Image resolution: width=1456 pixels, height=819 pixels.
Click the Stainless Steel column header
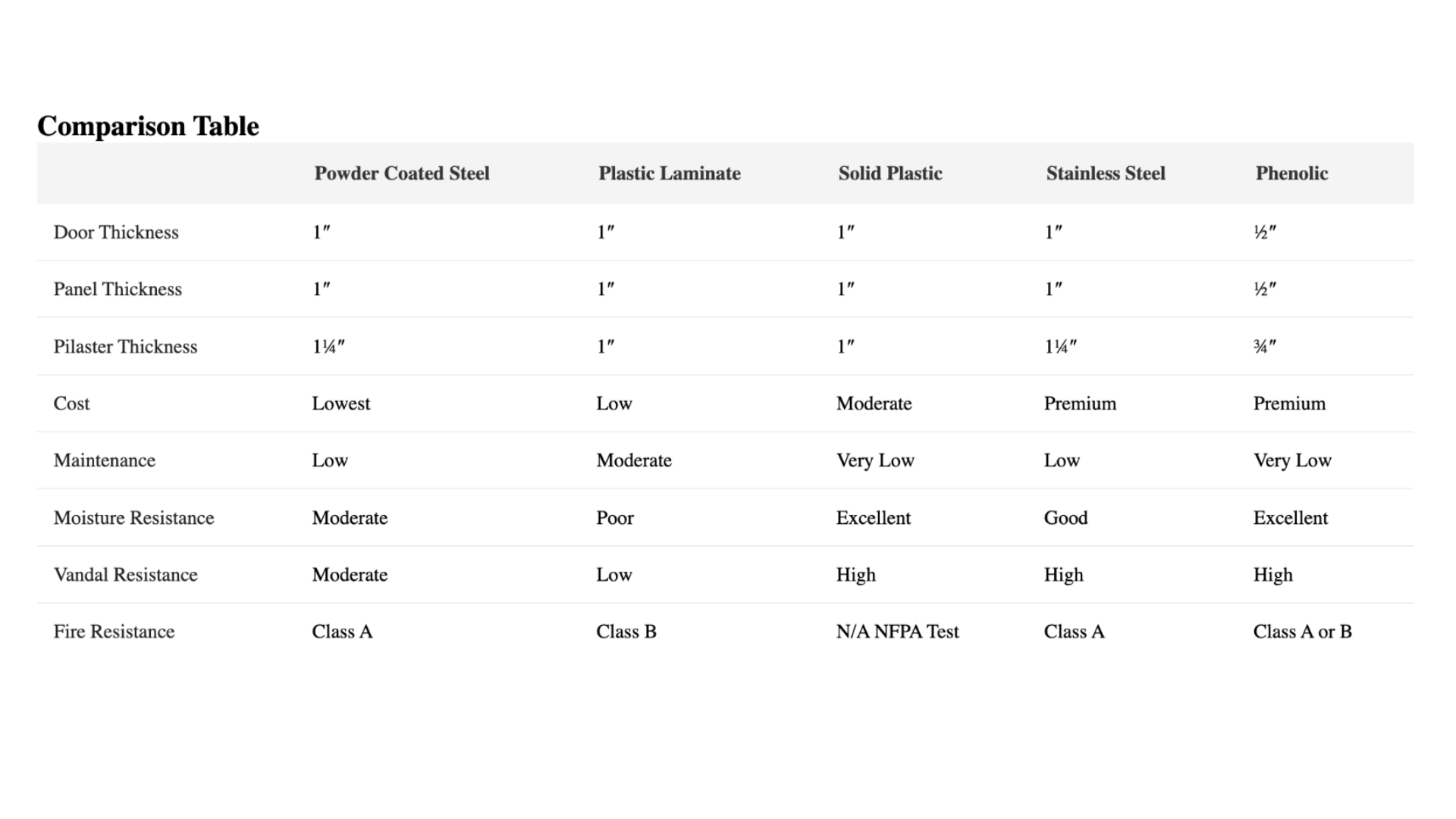click(x=1106, y=173)
